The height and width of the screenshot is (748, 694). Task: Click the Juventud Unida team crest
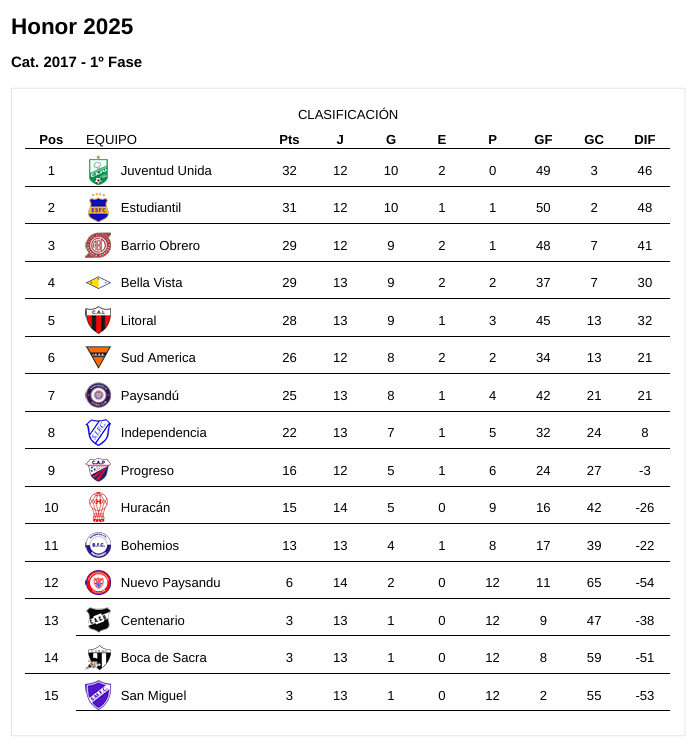tap(98, 171)
